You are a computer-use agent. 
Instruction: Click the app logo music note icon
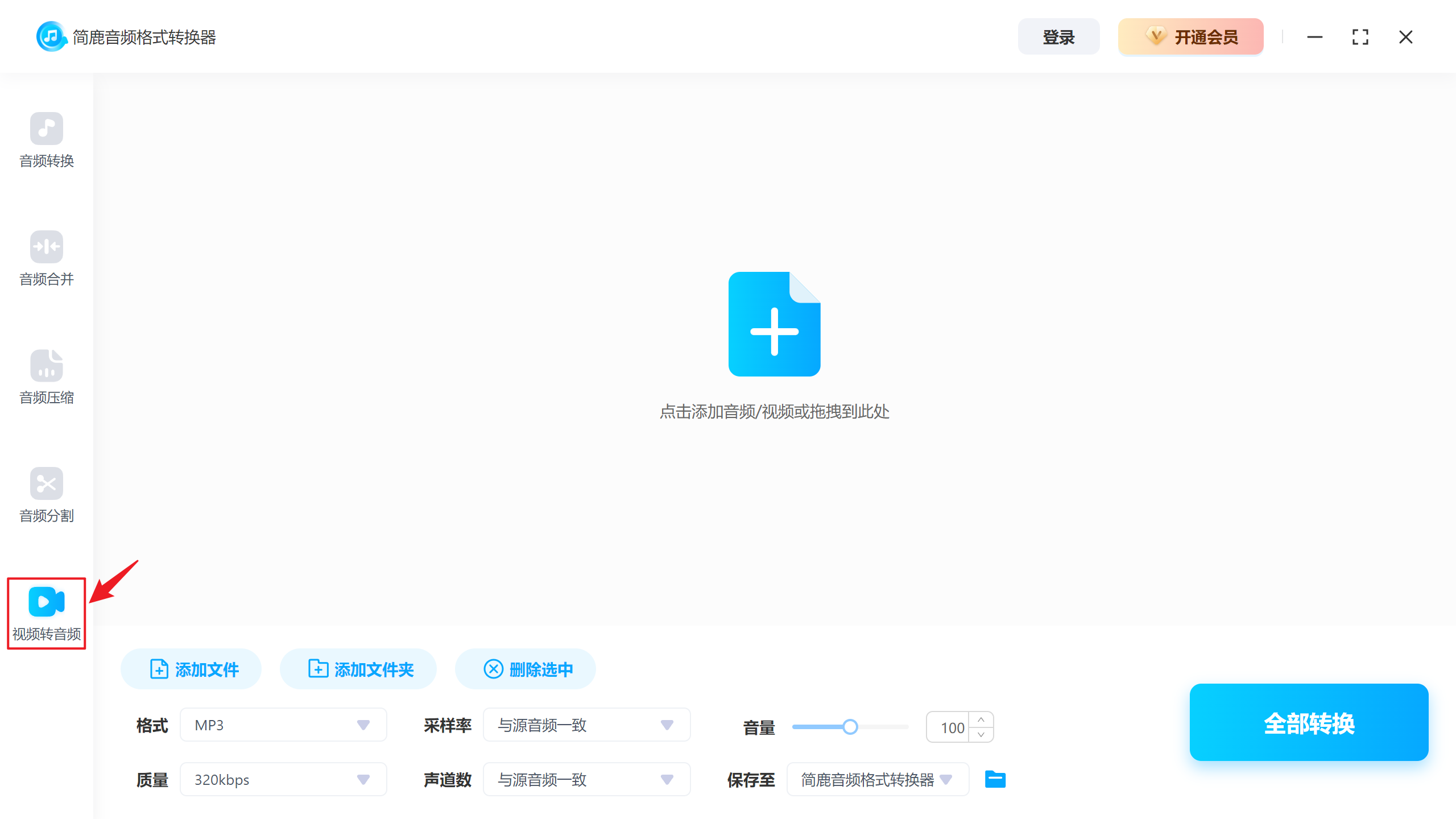pyautogui.click(x=51, y=36)
